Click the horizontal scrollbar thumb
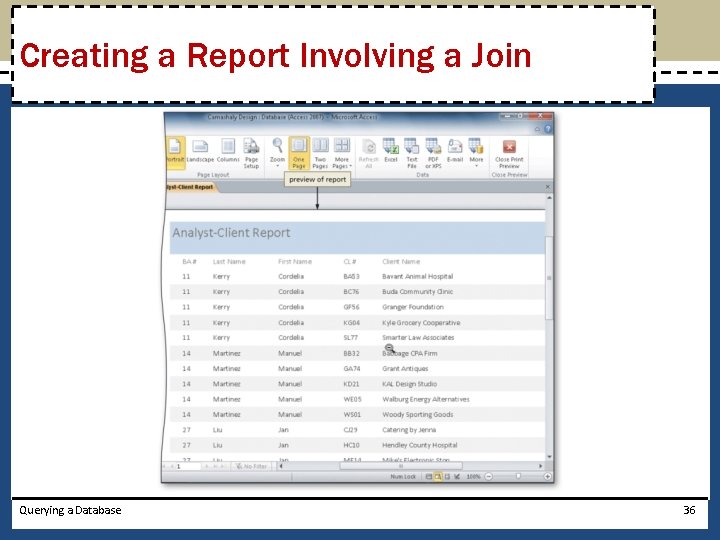Viewport: 720px width, 540px height. 401,466
